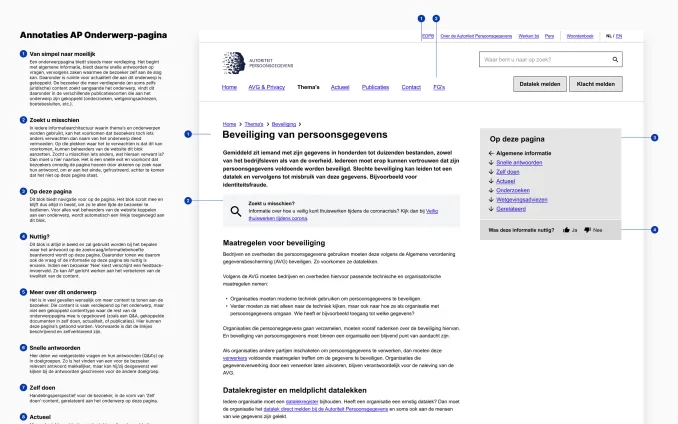Click the thumbs-down Nee icon
The height and width of the screenshot is (424, 678).
point(587,230)
